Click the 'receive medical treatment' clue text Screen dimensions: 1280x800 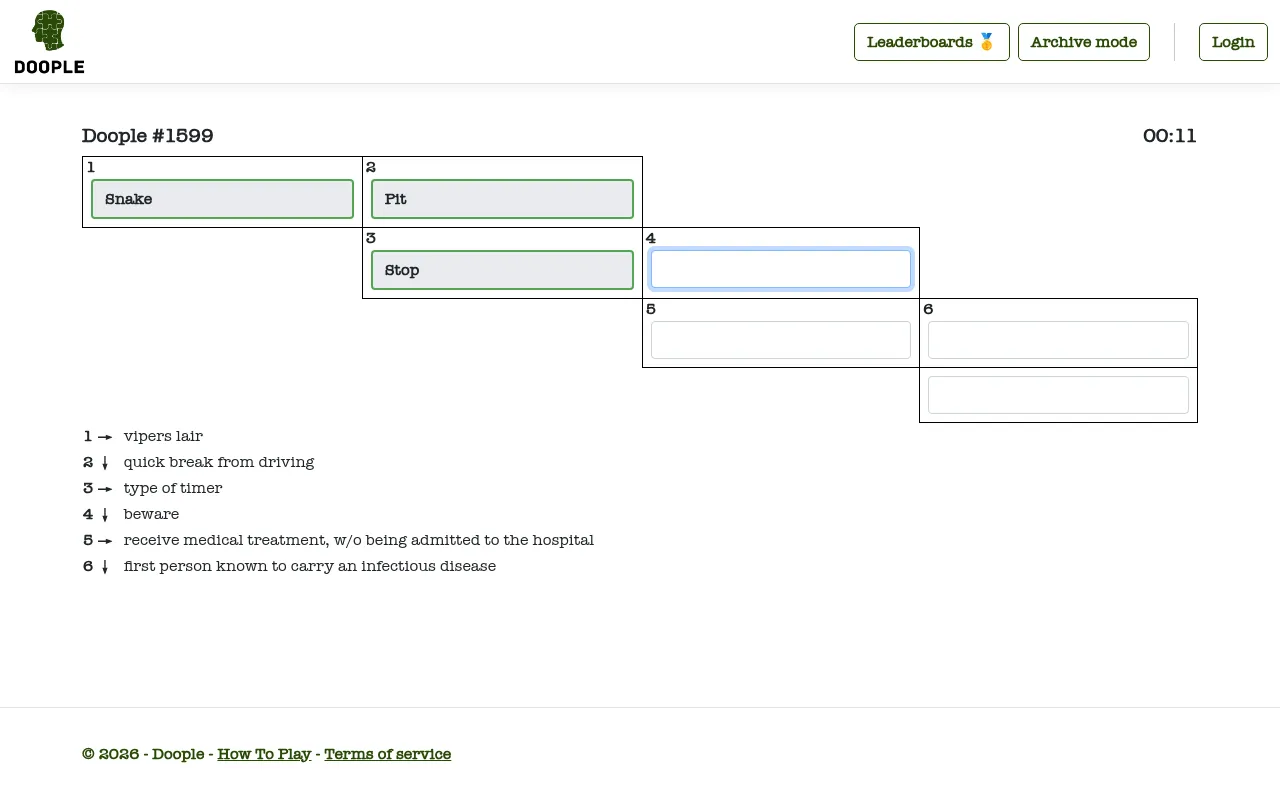coord(358,540)
